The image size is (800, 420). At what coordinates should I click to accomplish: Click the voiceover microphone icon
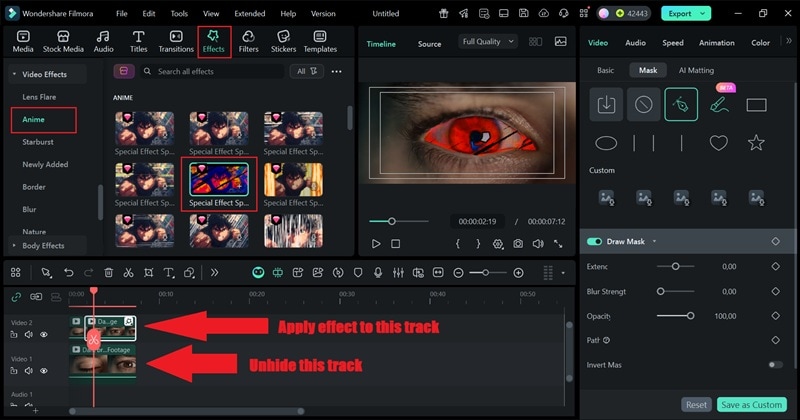[x=378, y=273]
